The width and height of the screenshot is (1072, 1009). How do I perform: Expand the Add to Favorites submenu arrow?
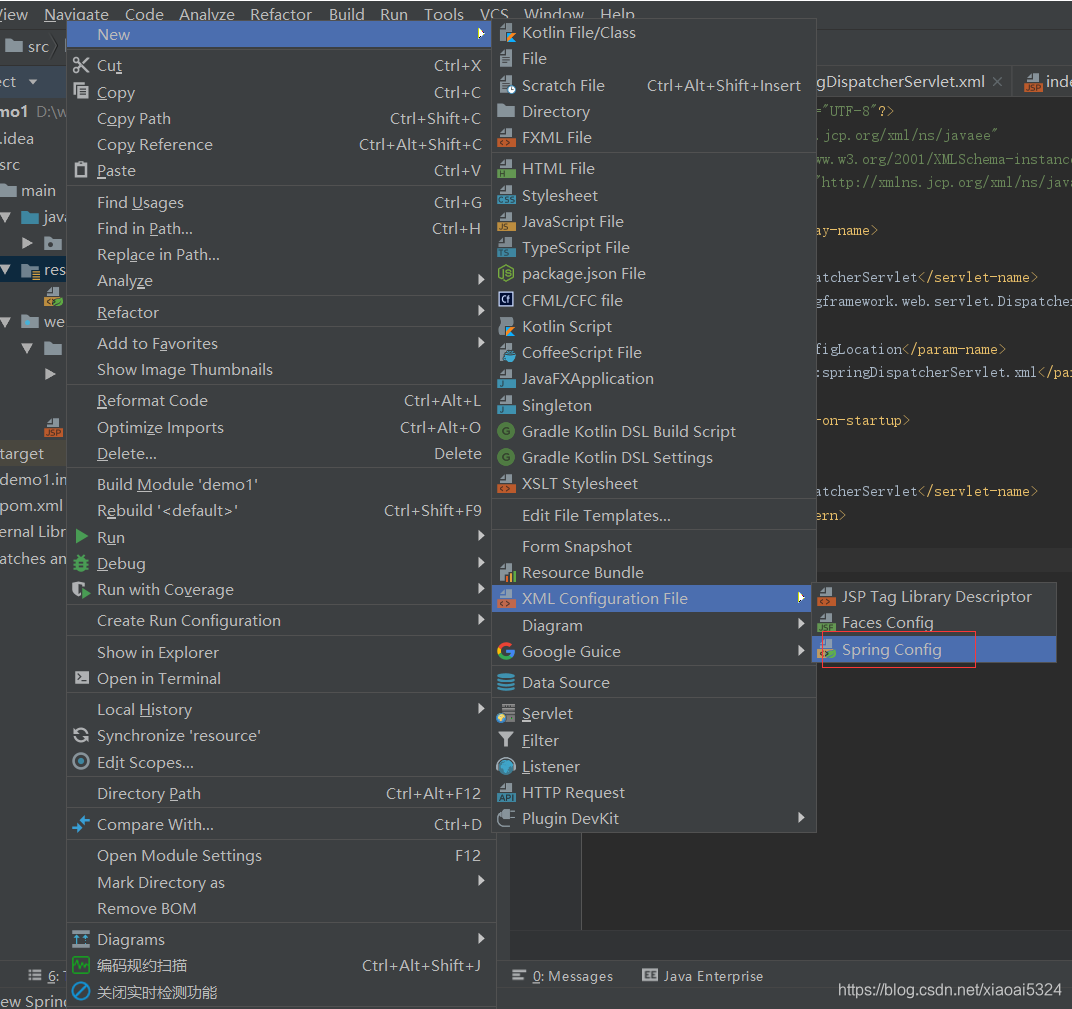pyautogui.click(x=481, y=342)
